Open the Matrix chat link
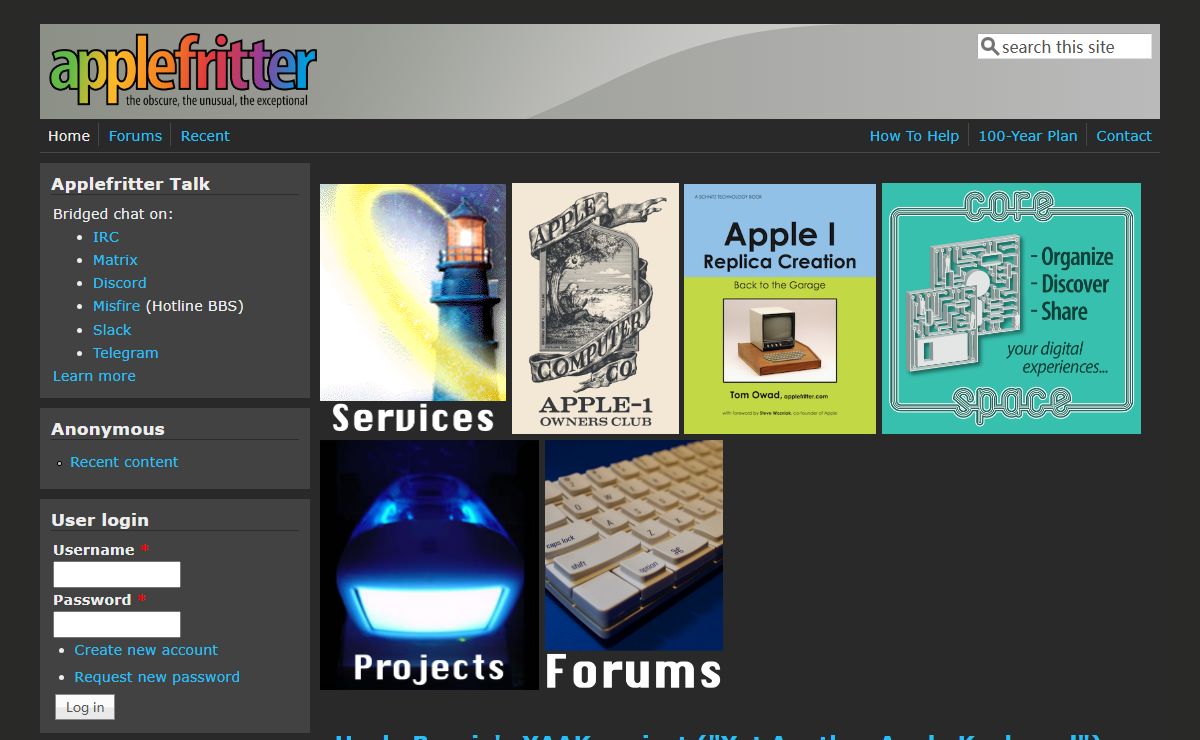The height and width of the screenshot is (740, 1200). 115,260
